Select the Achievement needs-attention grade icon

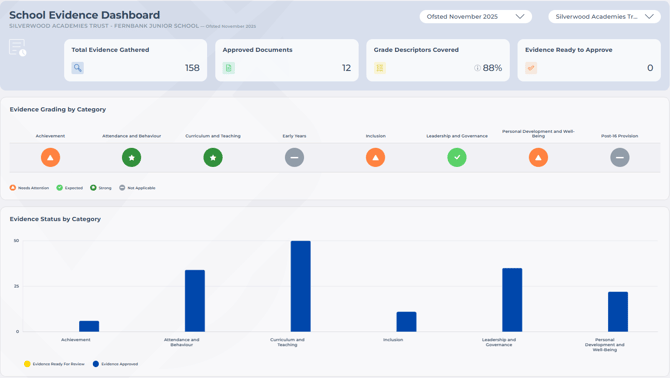pyautogui.click(x=50, y=158)
